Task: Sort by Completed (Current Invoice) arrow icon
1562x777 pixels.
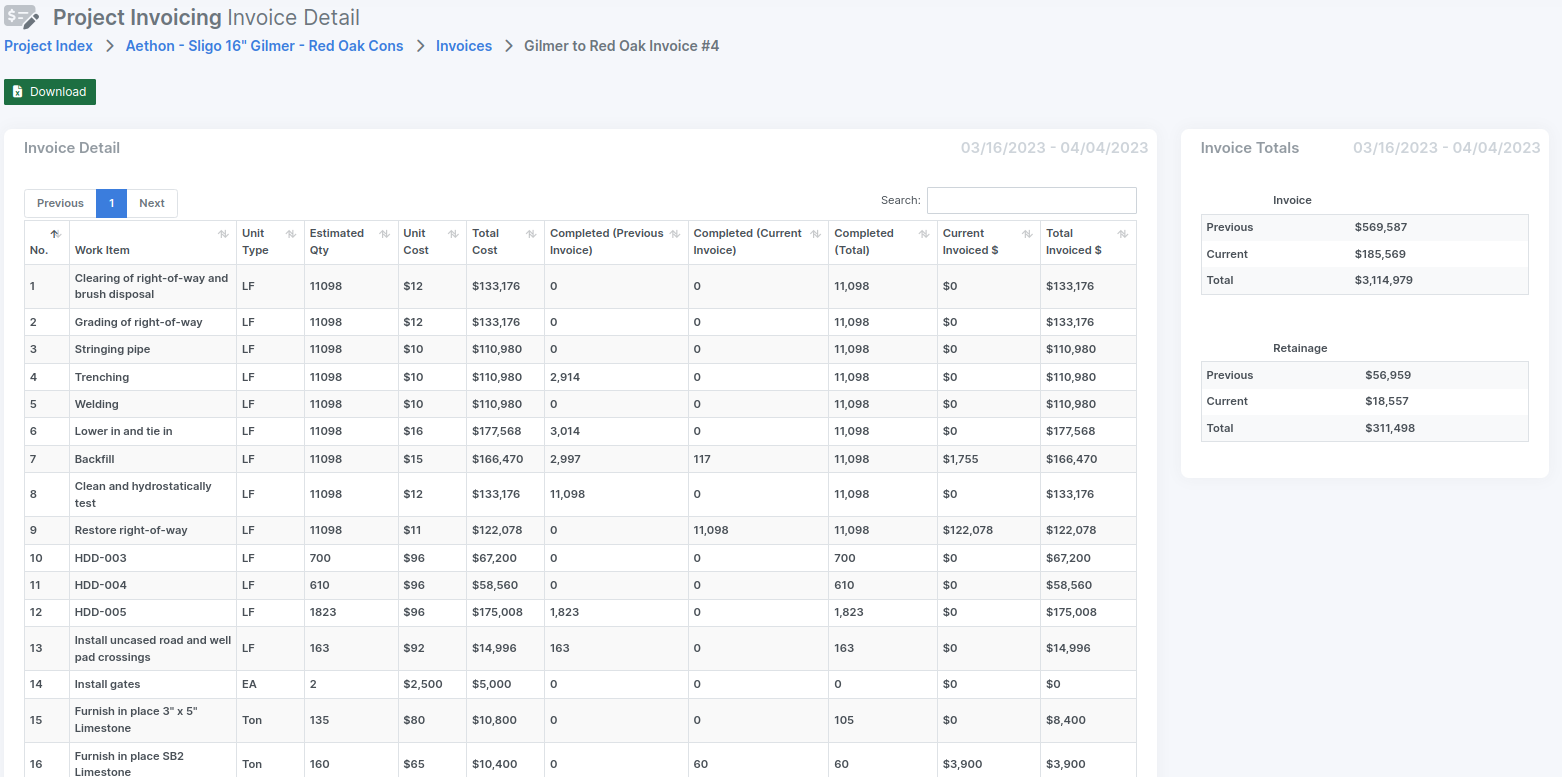Action: coord(815,234)
